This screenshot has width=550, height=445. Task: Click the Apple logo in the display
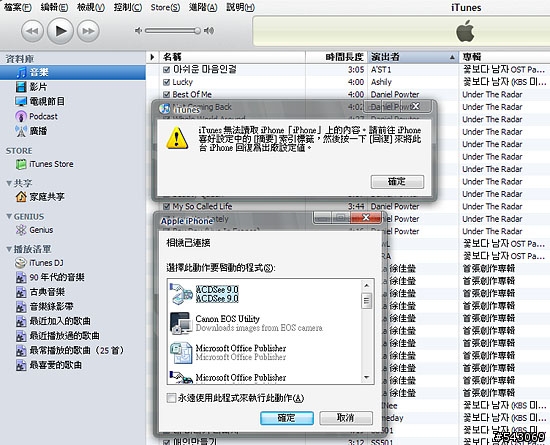(x=465, y=31)
